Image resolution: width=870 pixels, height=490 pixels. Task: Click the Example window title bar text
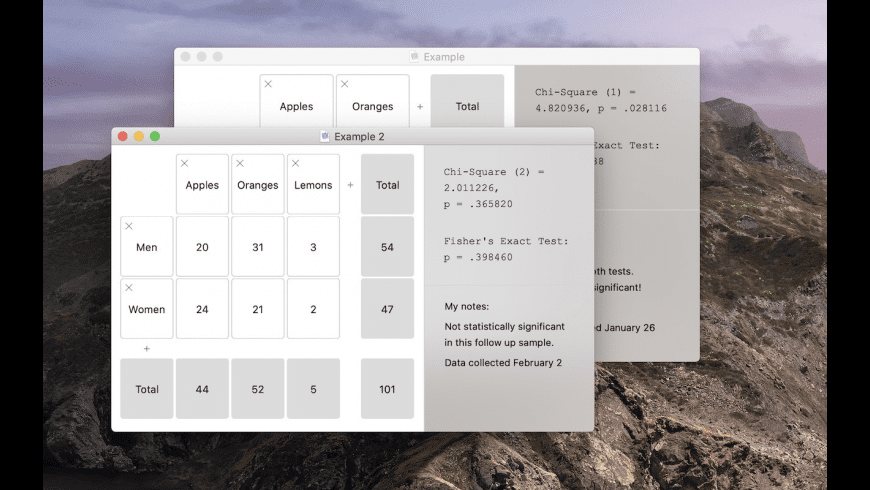(x=444, y=57)
